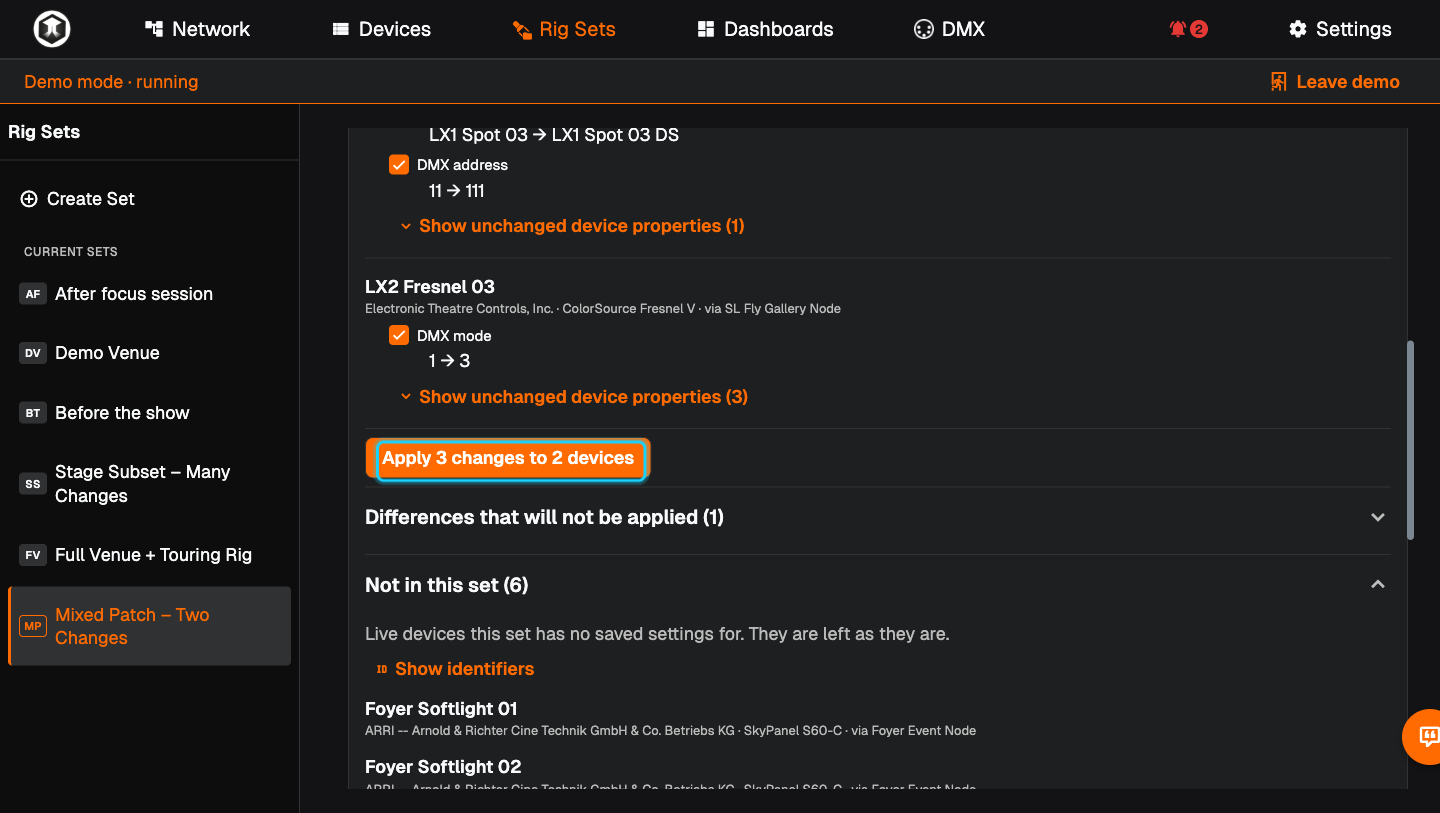Open the feedback chat bubble icon
The width and height of the screenshot is (1440, 813).
(x=1429, y=737)
